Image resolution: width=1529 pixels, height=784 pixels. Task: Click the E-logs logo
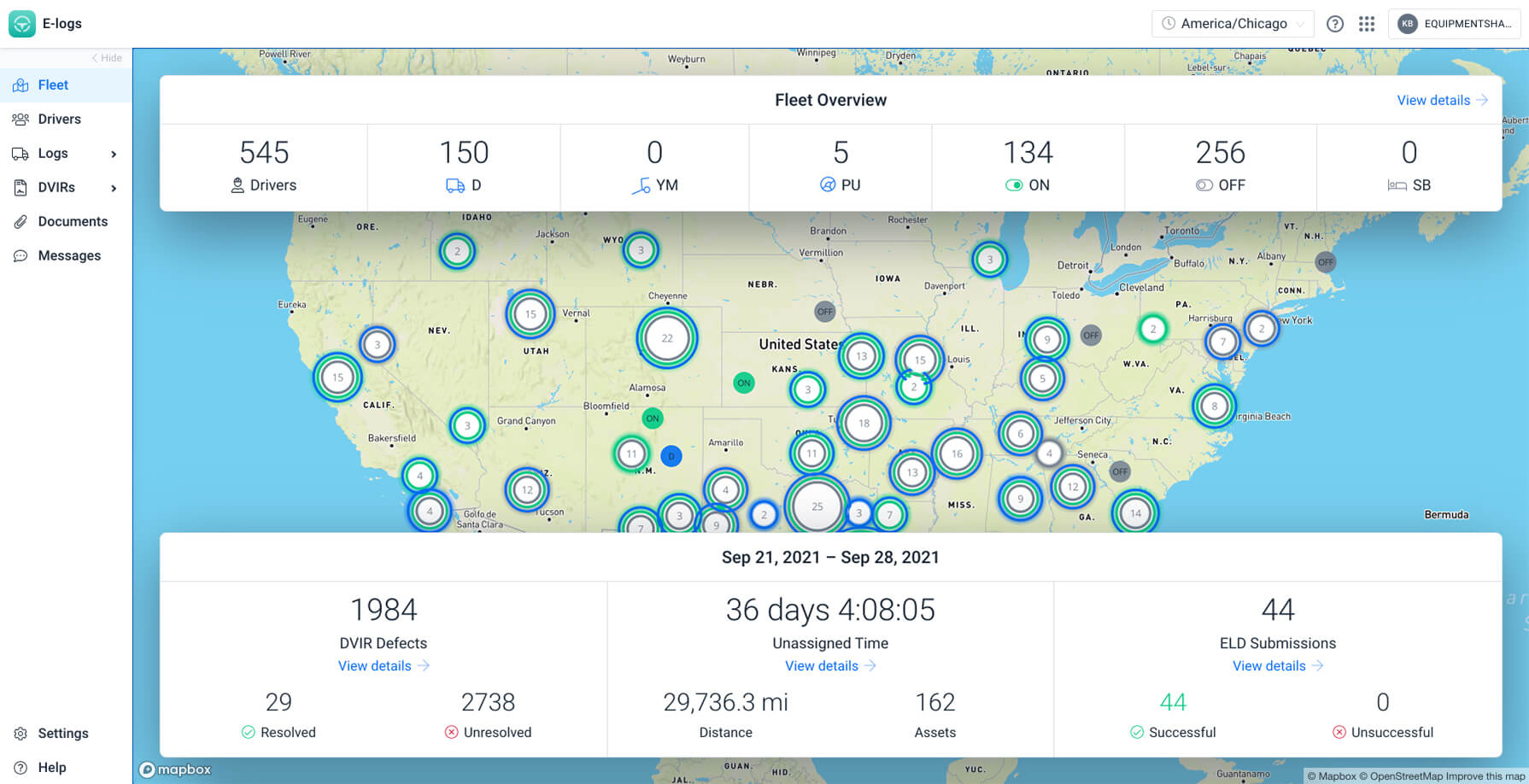(22, 23)
